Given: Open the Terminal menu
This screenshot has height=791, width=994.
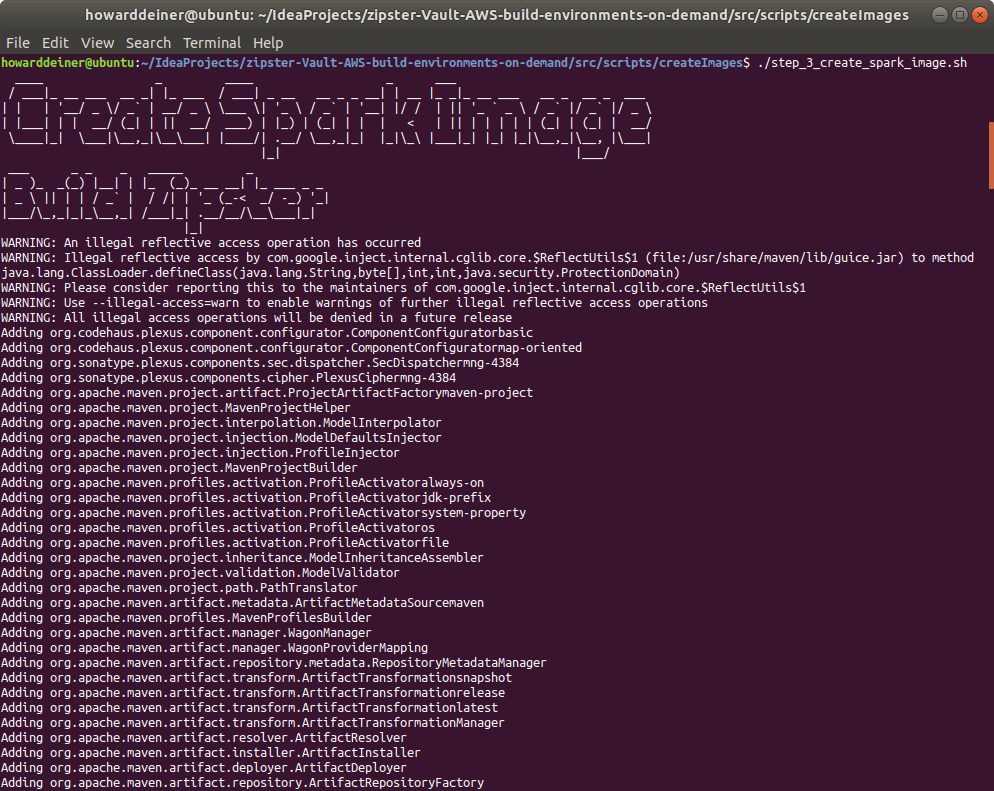Looking at the screenshot, I should (212, 43).
